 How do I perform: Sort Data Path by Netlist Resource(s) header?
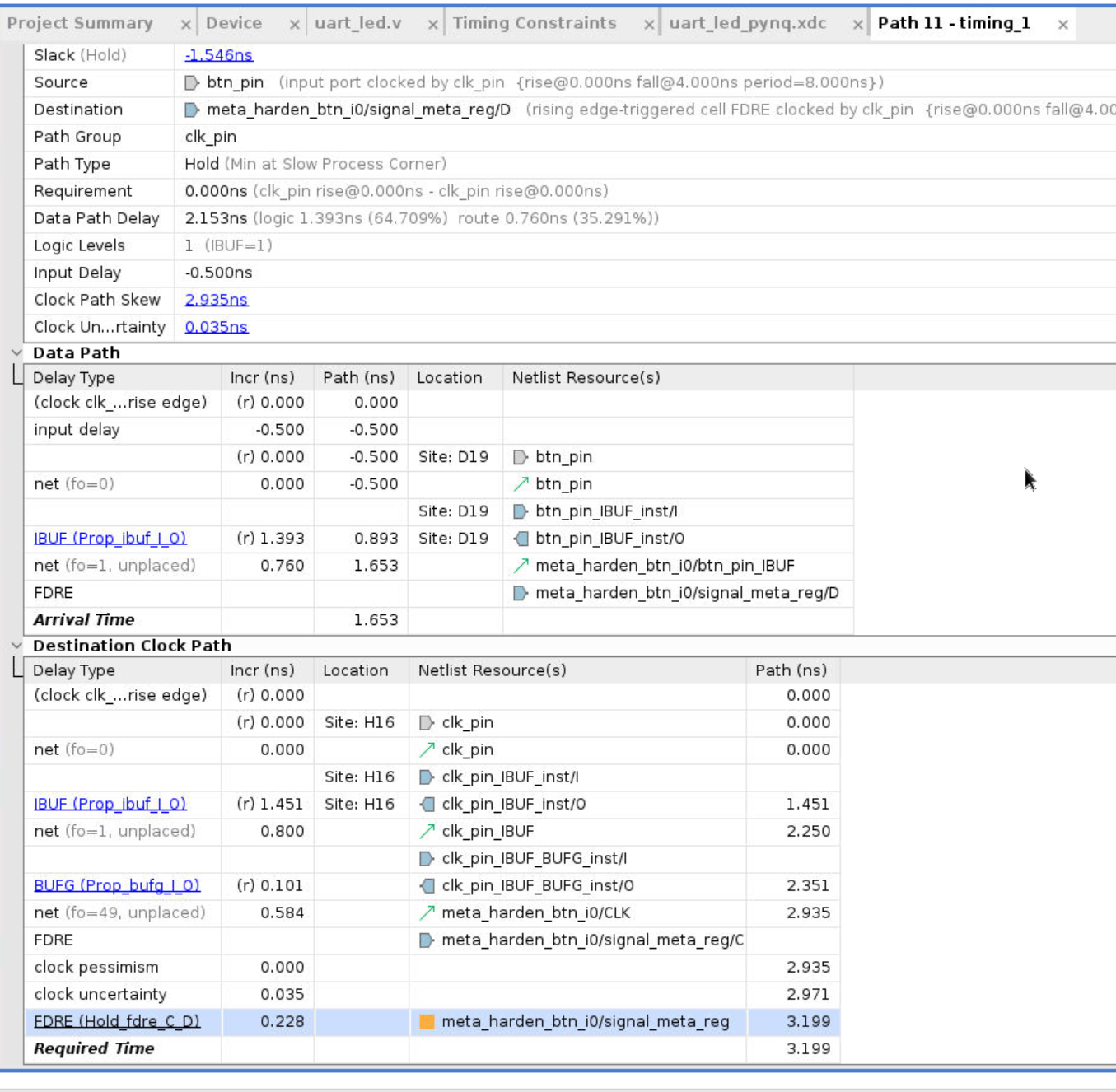(678, 377)
